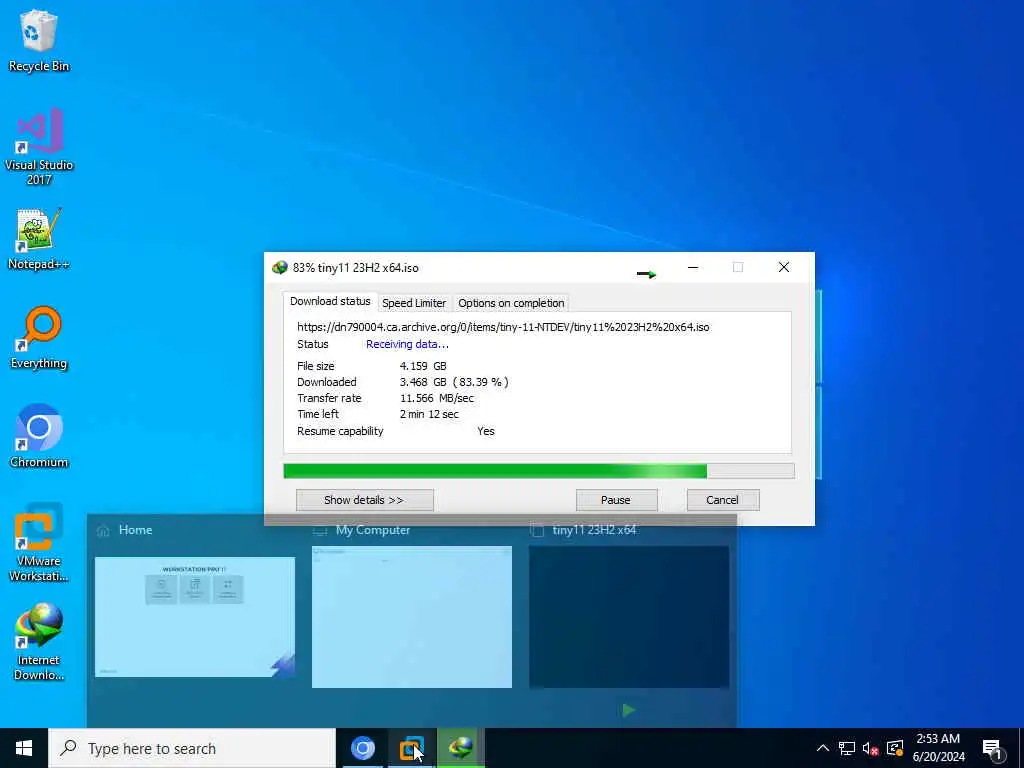Click the 3.468 GB downloaded value

[x=454, y=382]
